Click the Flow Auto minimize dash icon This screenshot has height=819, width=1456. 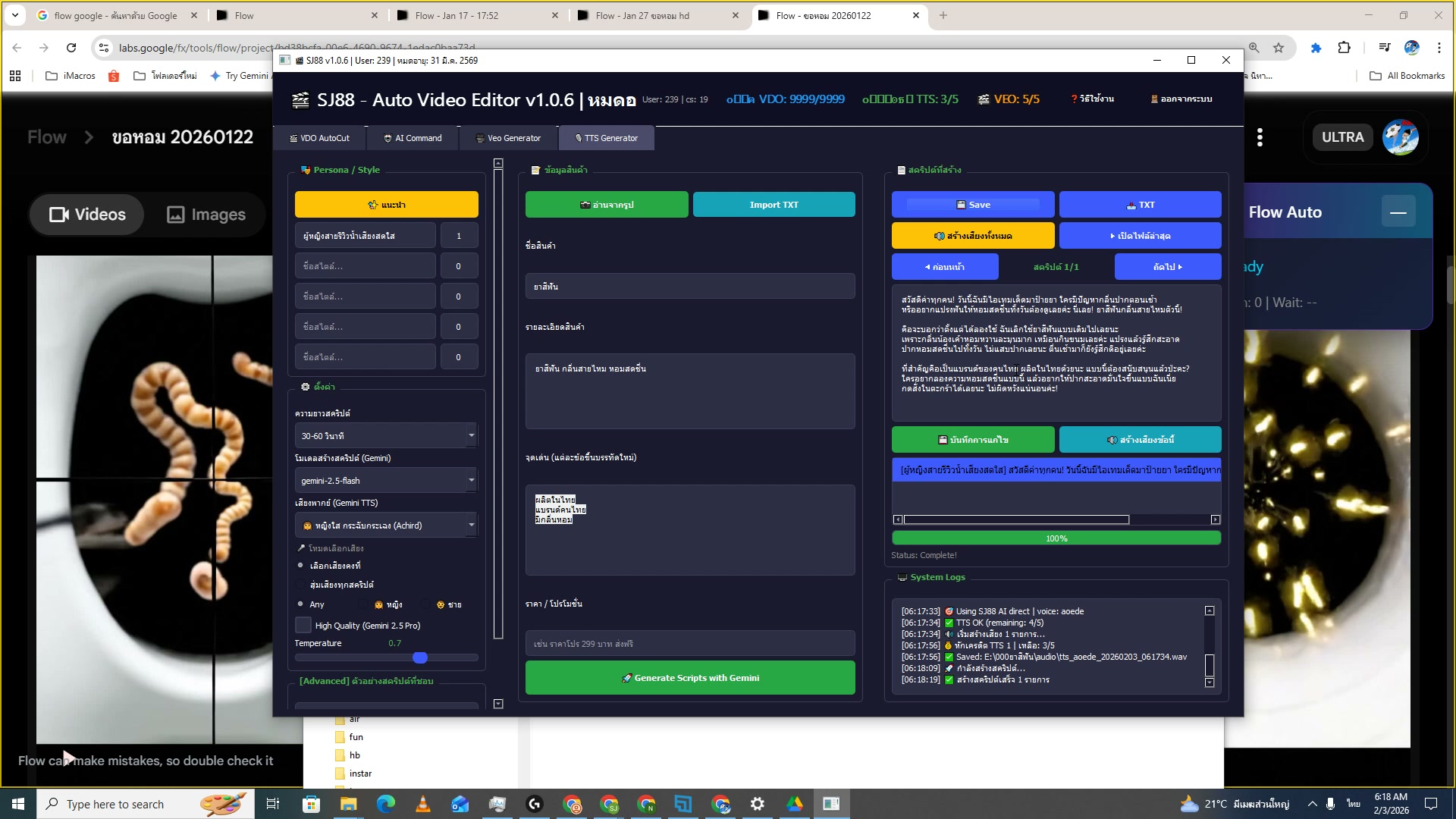pyautogui.click(x=1398, y=213)
